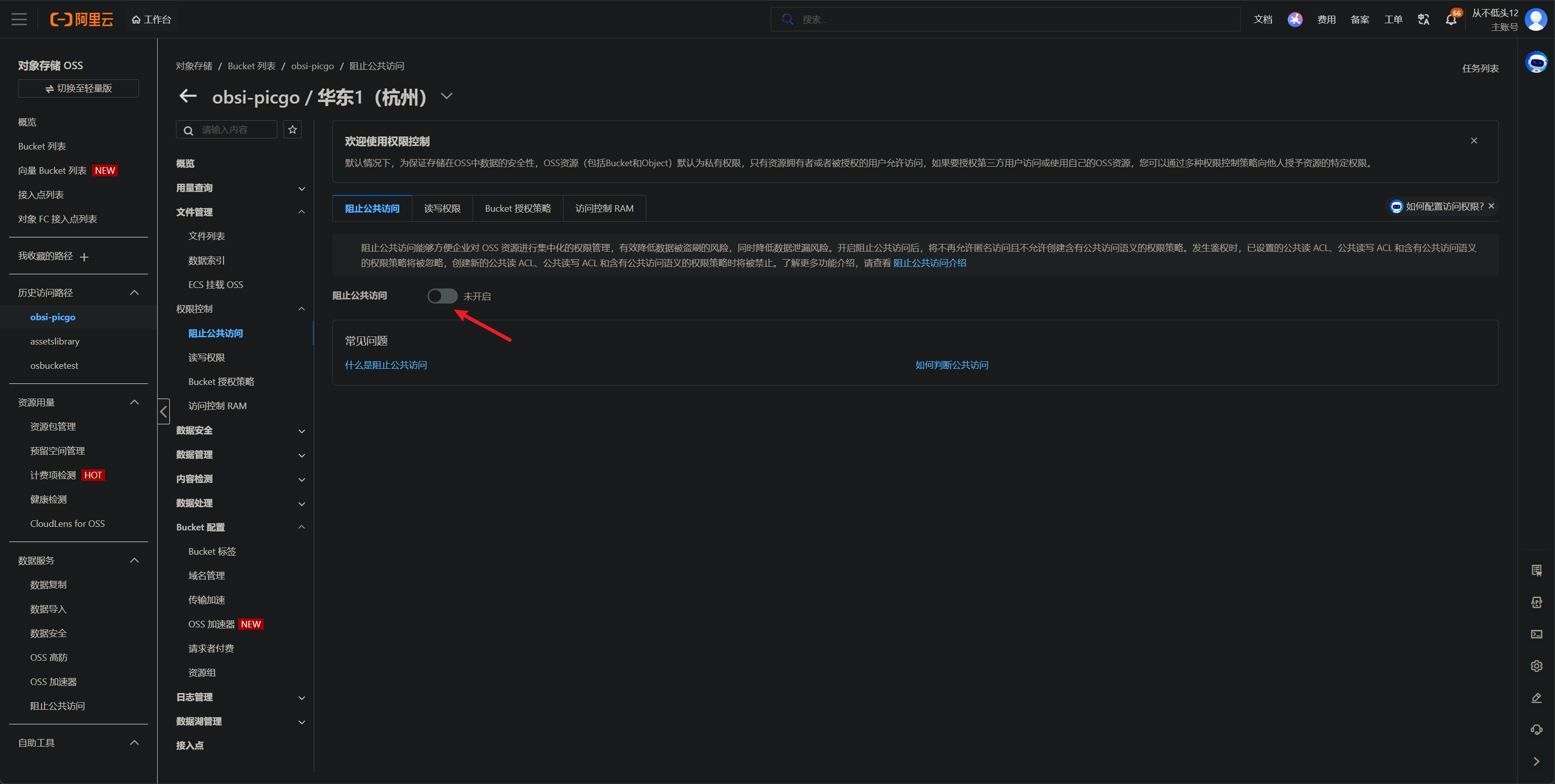
Task: Open 任务列表 task list
Action: tap(1480, 68)
